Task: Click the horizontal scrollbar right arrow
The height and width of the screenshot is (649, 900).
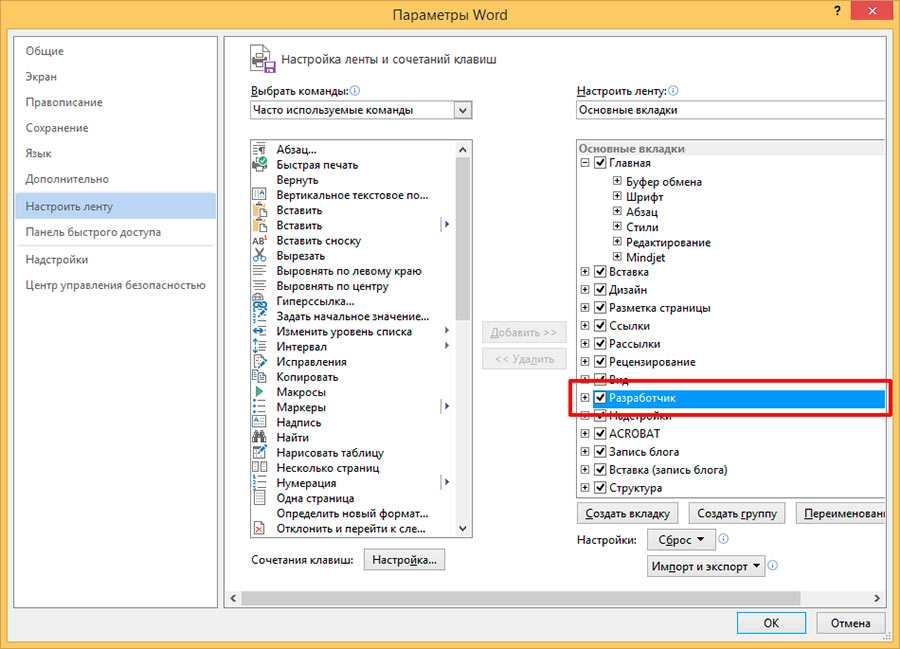Action: 877,598
